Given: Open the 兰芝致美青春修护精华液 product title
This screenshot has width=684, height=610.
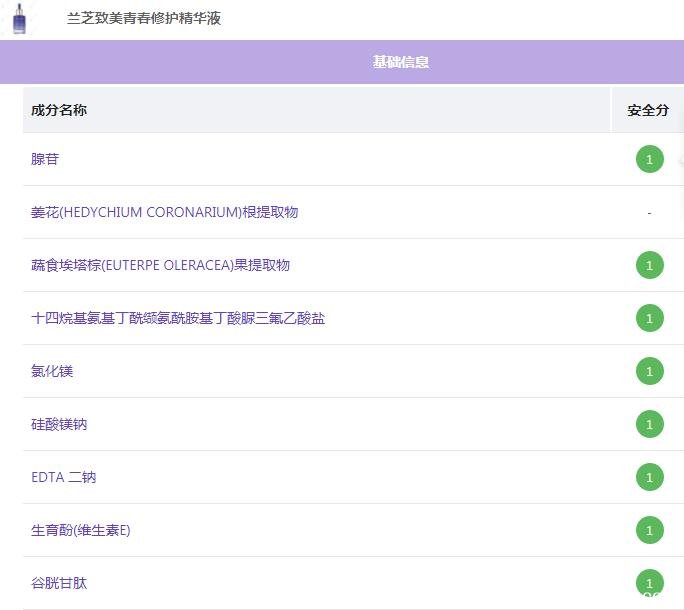Looking at the screenshot, I should [144, 19].
